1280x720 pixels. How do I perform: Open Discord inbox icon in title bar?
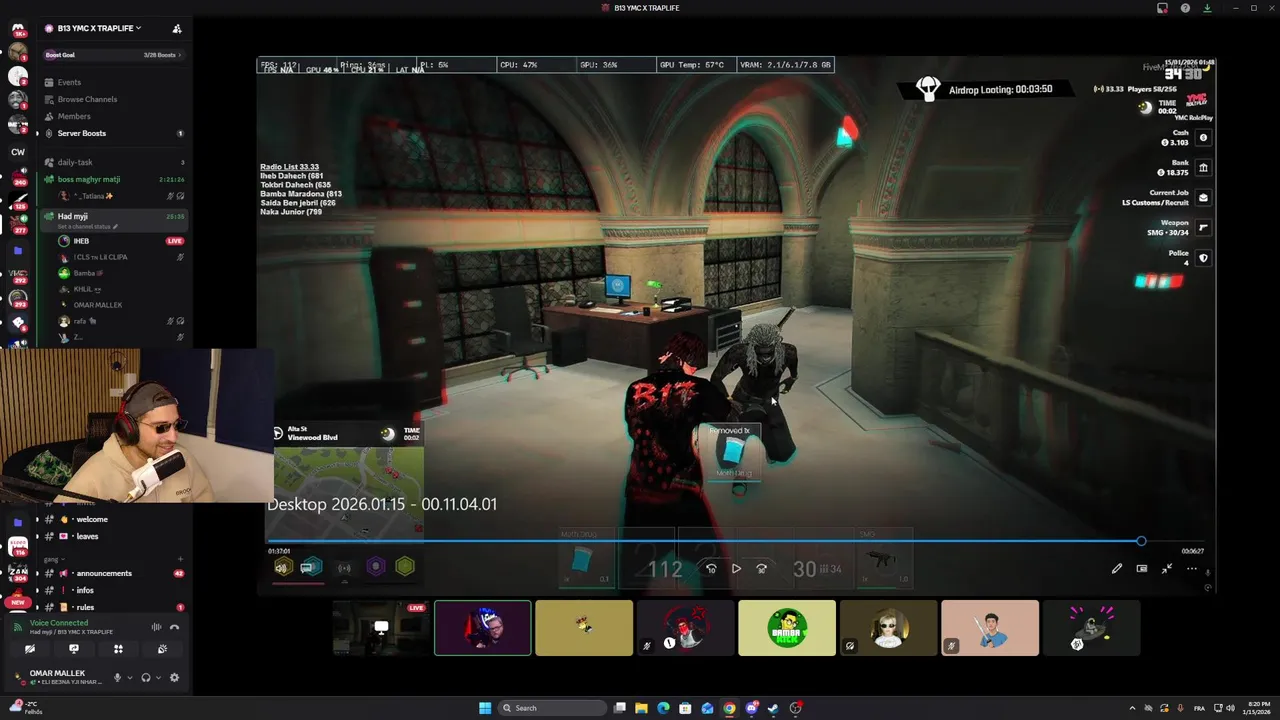click(x=1162, y=8)
